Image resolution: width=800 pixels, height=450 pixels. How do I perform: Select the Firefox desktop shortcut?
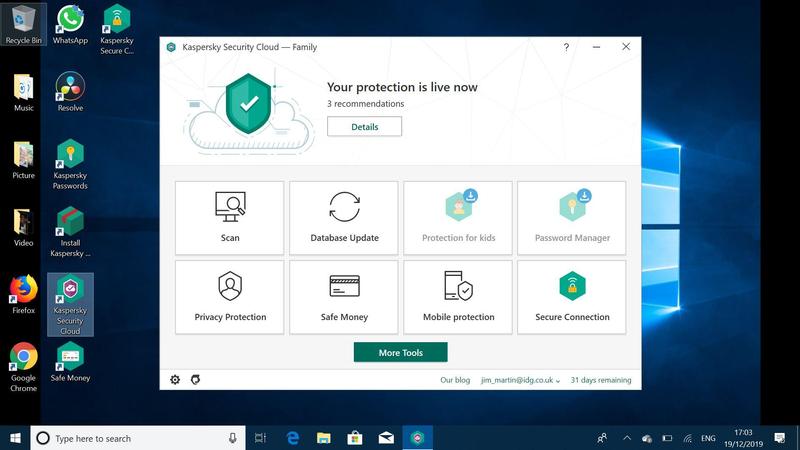23,294
